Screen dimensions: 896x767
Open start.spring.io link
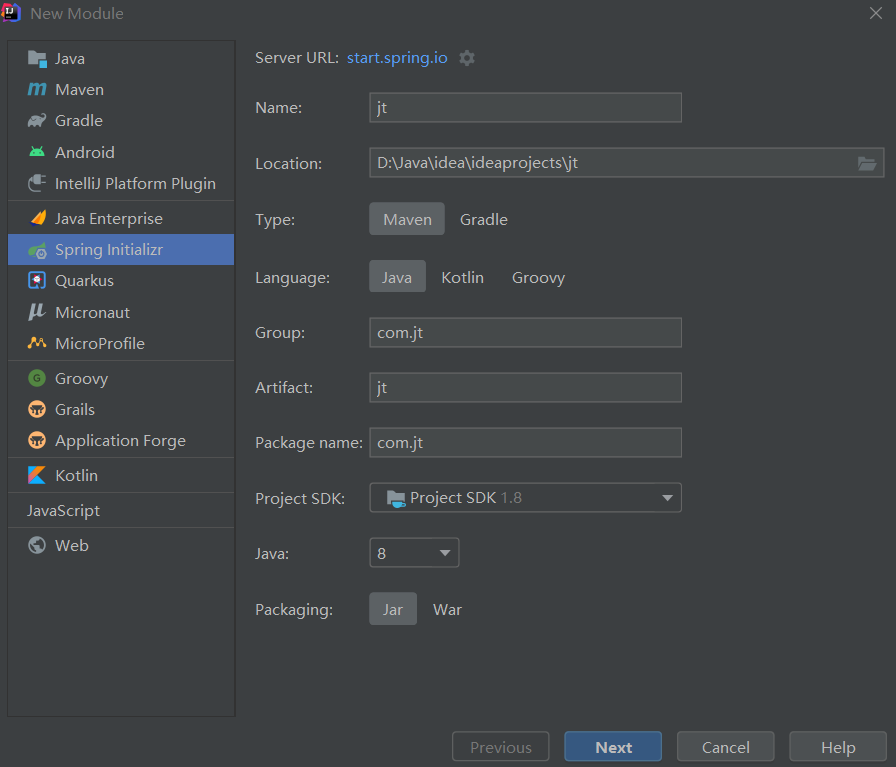click(397, 58)
